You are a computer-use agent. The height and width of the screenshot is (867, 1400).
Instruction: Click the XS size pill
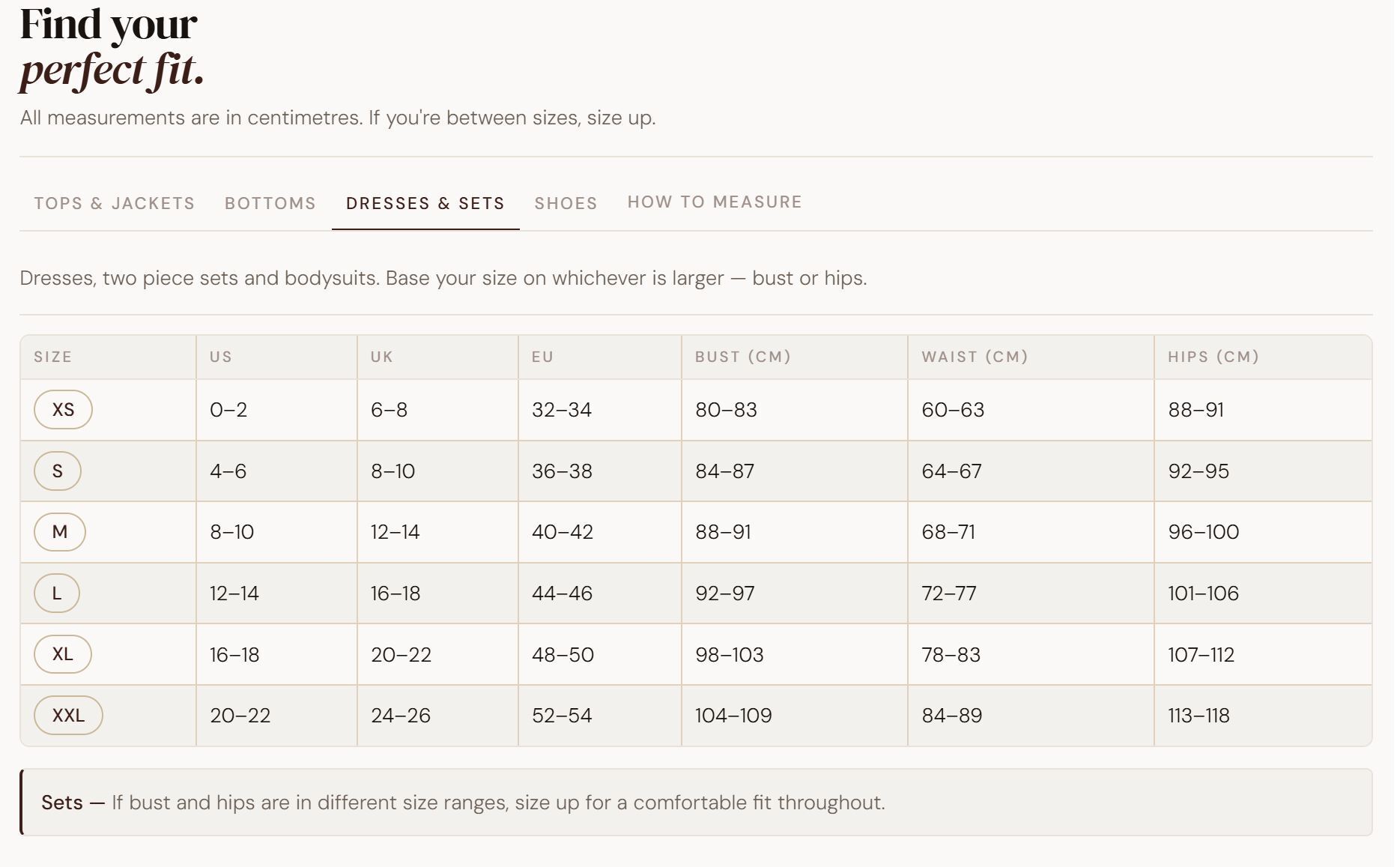point(63,409)
